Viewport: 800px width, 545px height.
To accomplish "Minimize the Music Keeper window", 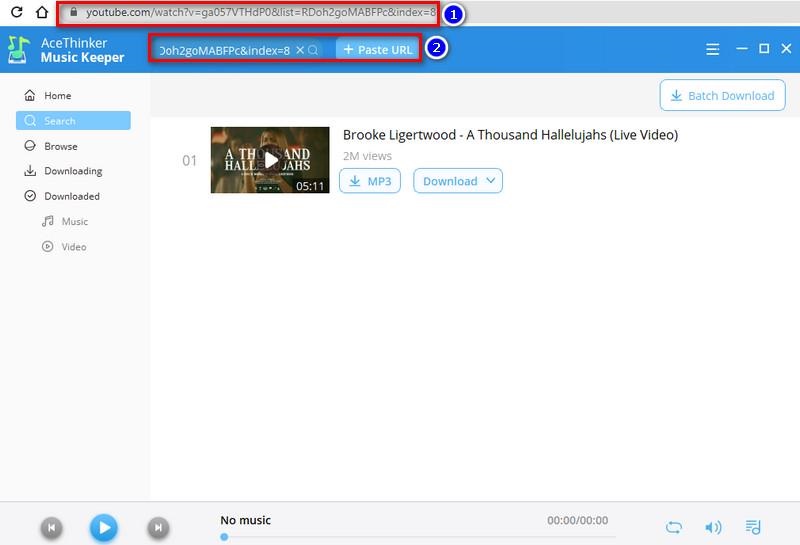I will coord(742,48).
